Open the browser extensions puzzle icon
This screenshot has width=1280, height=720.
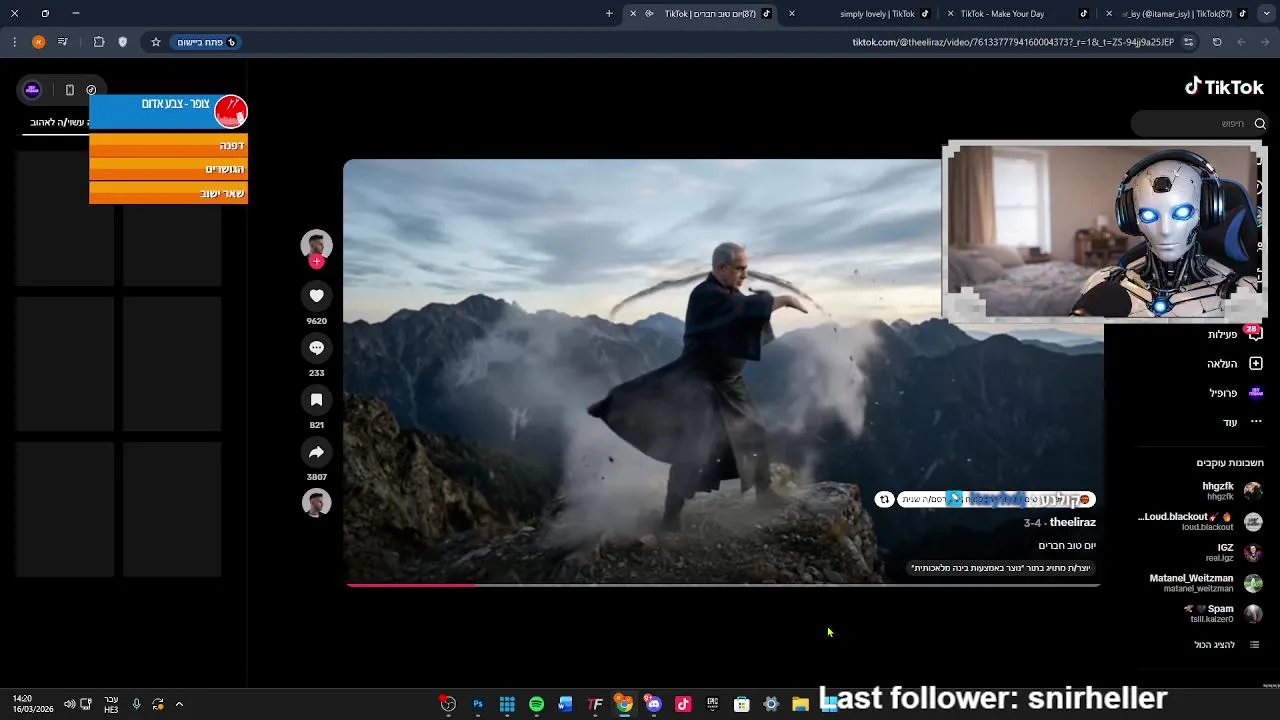click(99, 42)
